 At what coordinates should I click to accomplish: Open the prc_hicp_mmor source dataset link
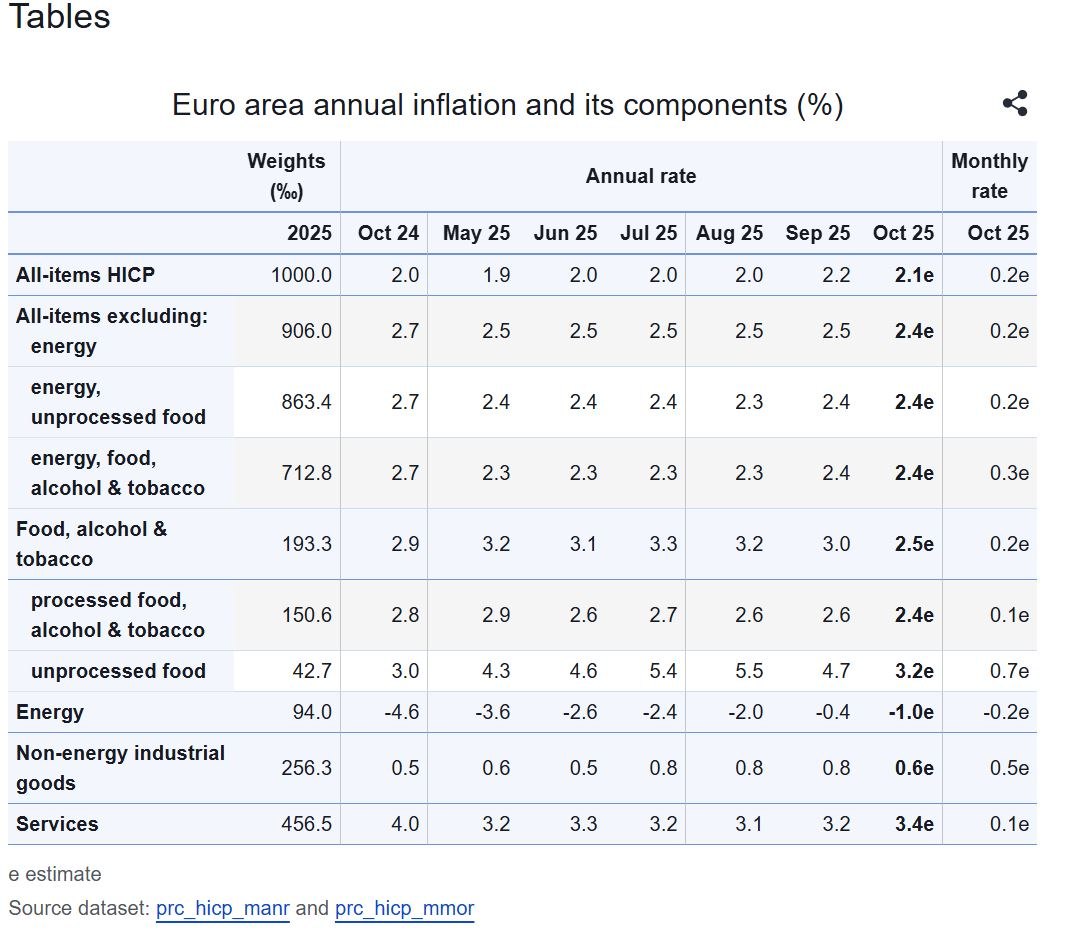click(x=404, y=909)
